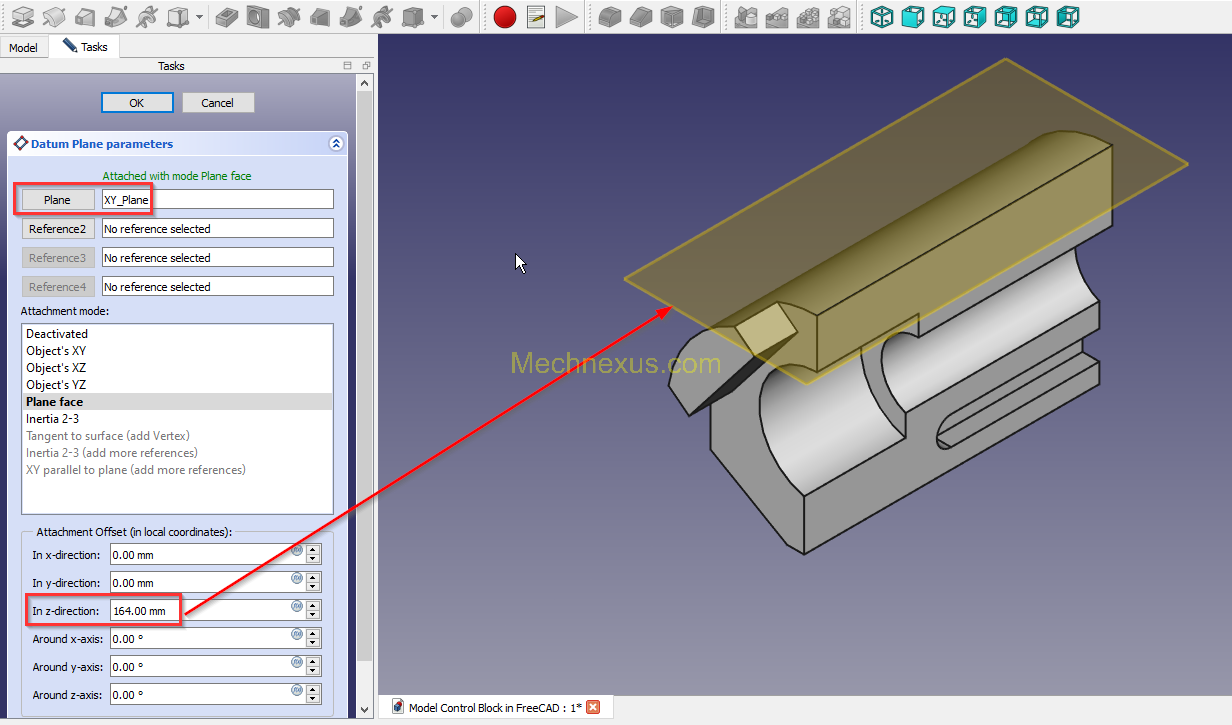Open the Macros dialog notepad icon

tap(536, 16)
